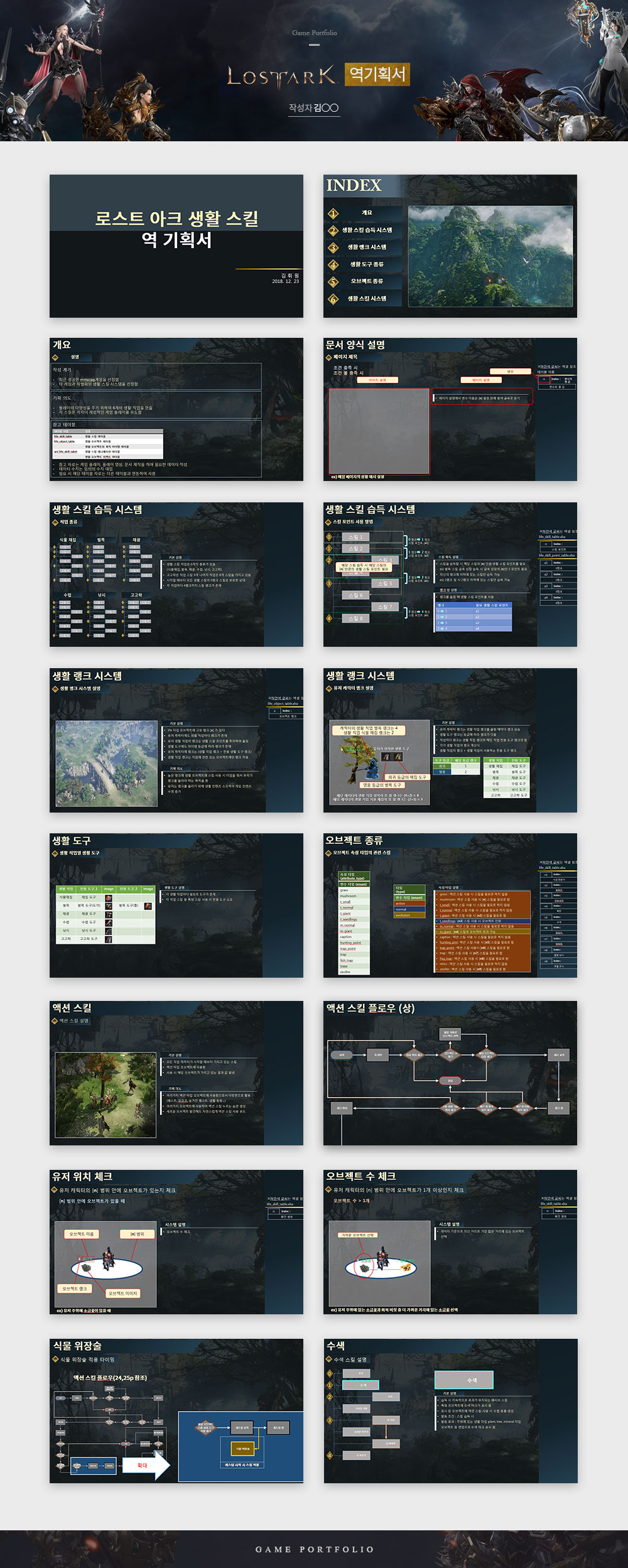Click the 가까운 오브젝트 선택 callout label
This screenshot has width=628, height=1568.
pyautogui.click(x=358, y=1235)
